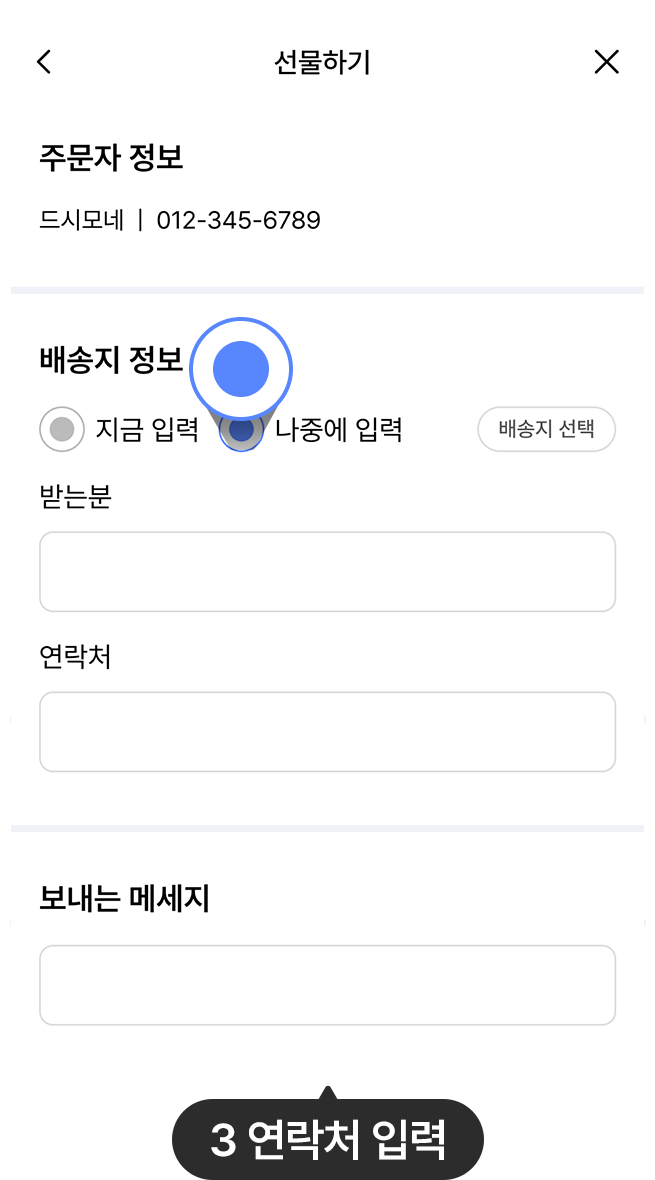Focus the 연락처 input field
655x1180 pixels.
[327, 731]
